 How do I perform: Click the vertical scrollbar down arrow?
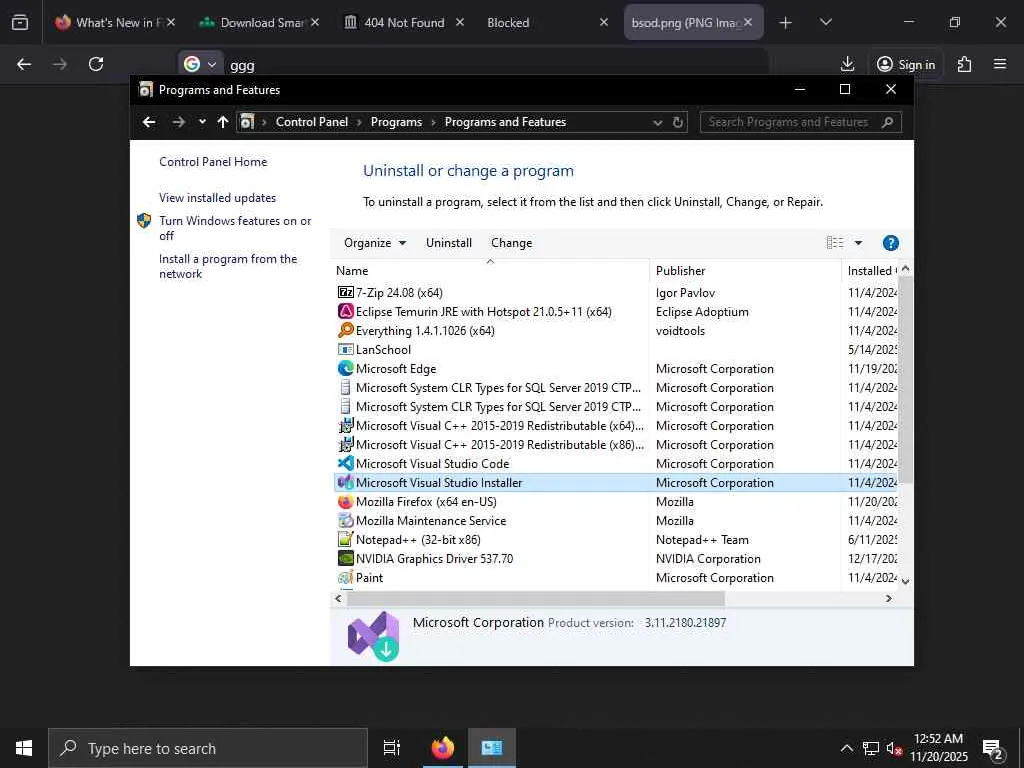pyautogui.click(x=905, y=581)
